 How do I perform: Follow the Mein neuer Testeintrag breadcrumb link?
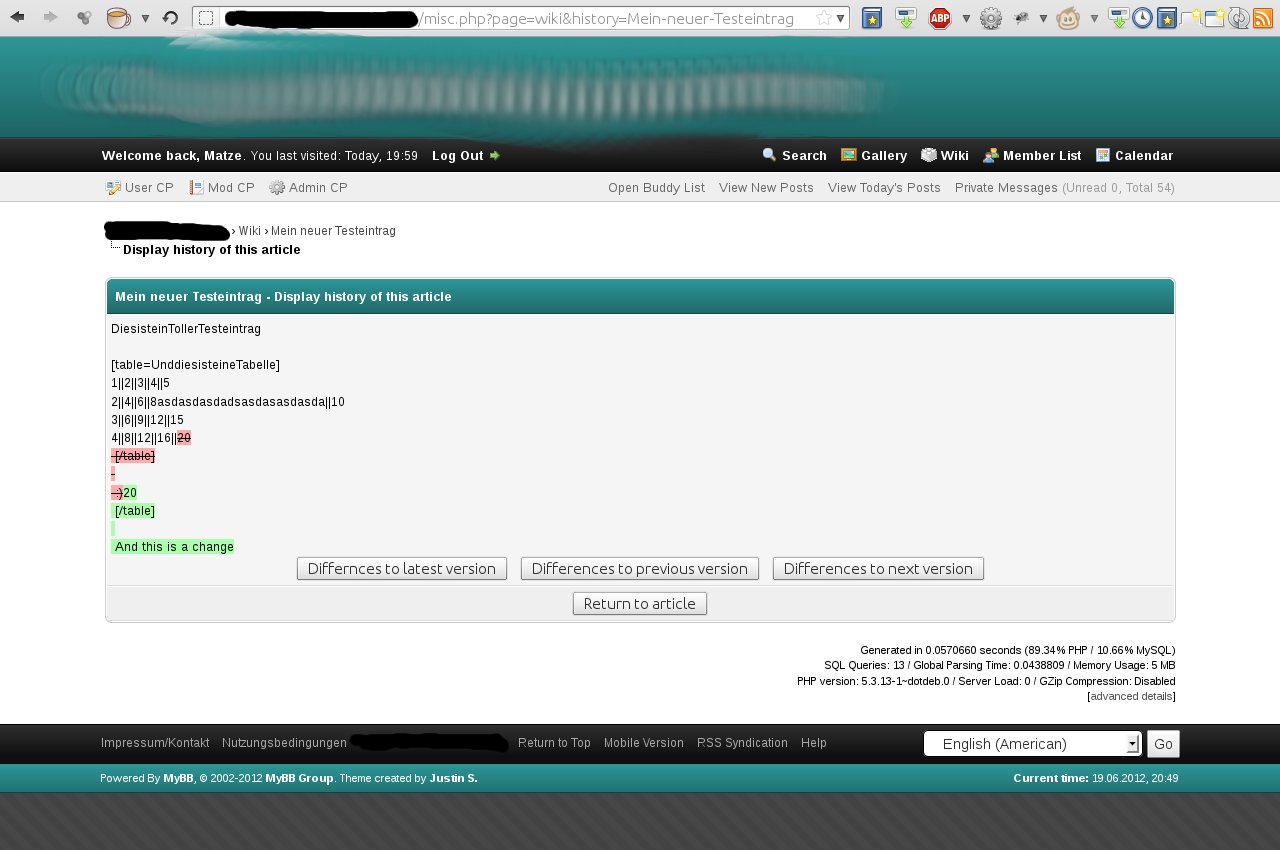pos(333,231)
